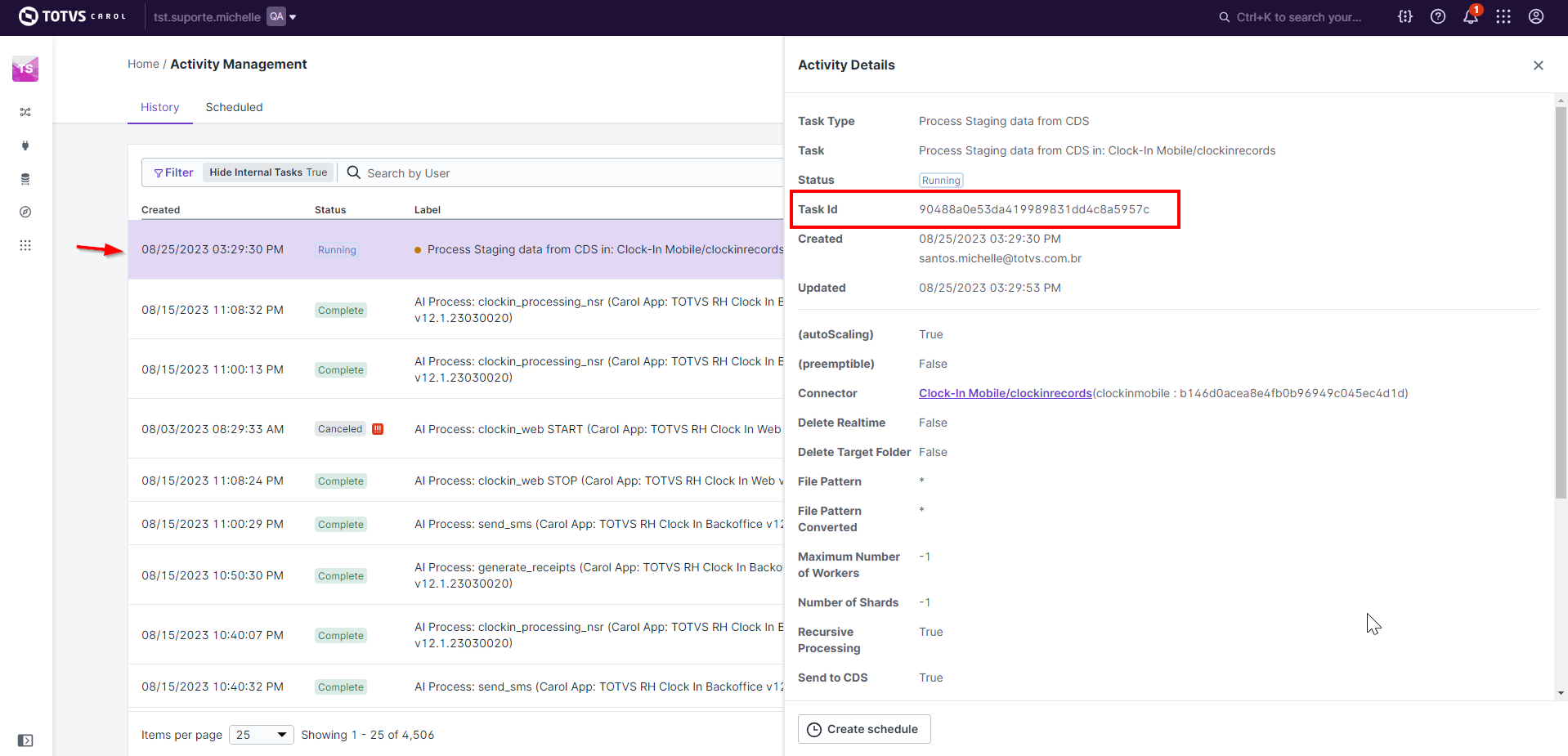Go to Home breadcrumb
The height and width of the screenshot is (756, 1568).
pos(143,64)
